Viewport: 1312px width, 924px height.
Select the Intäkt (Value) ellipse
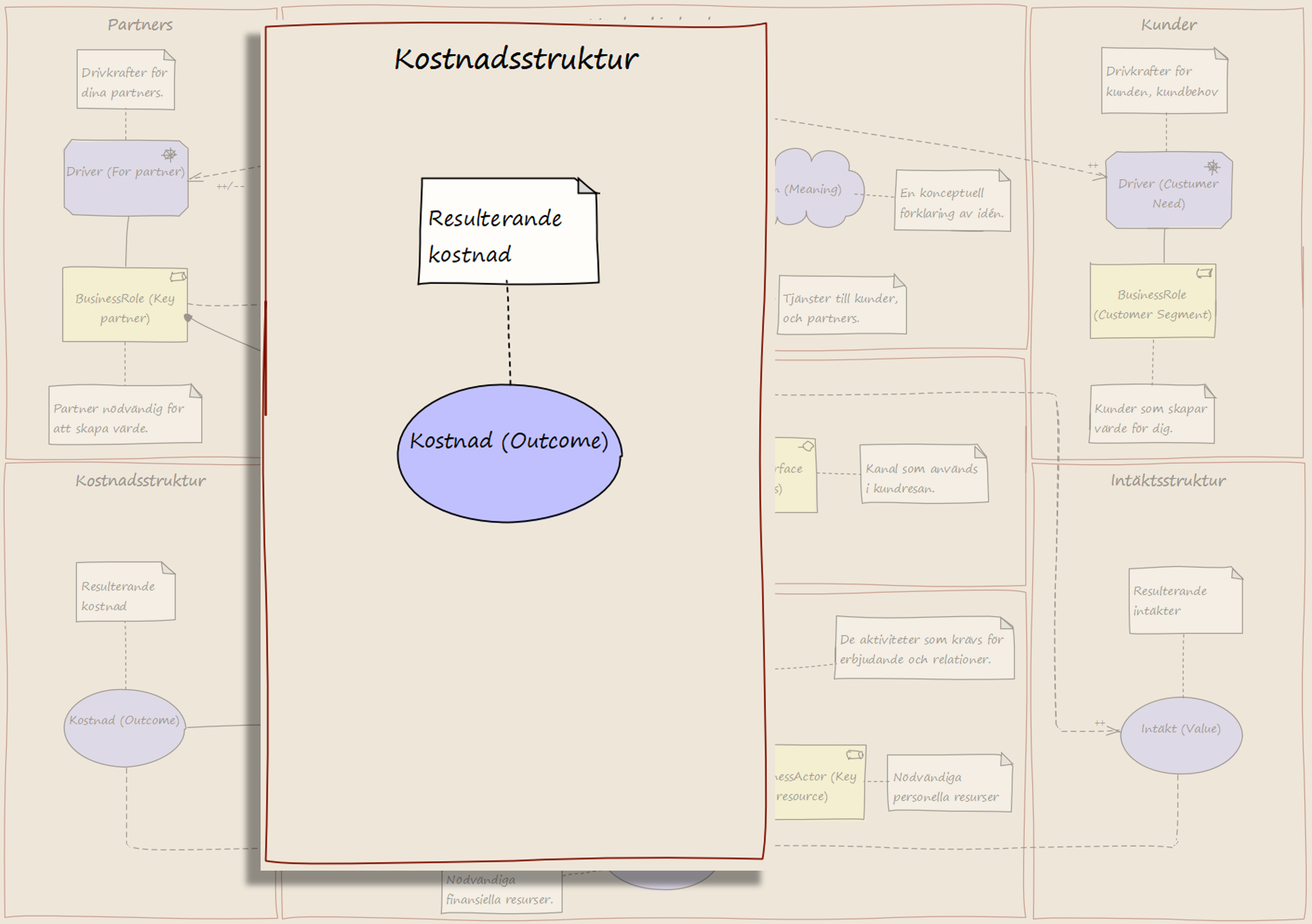click(1181, 735)
